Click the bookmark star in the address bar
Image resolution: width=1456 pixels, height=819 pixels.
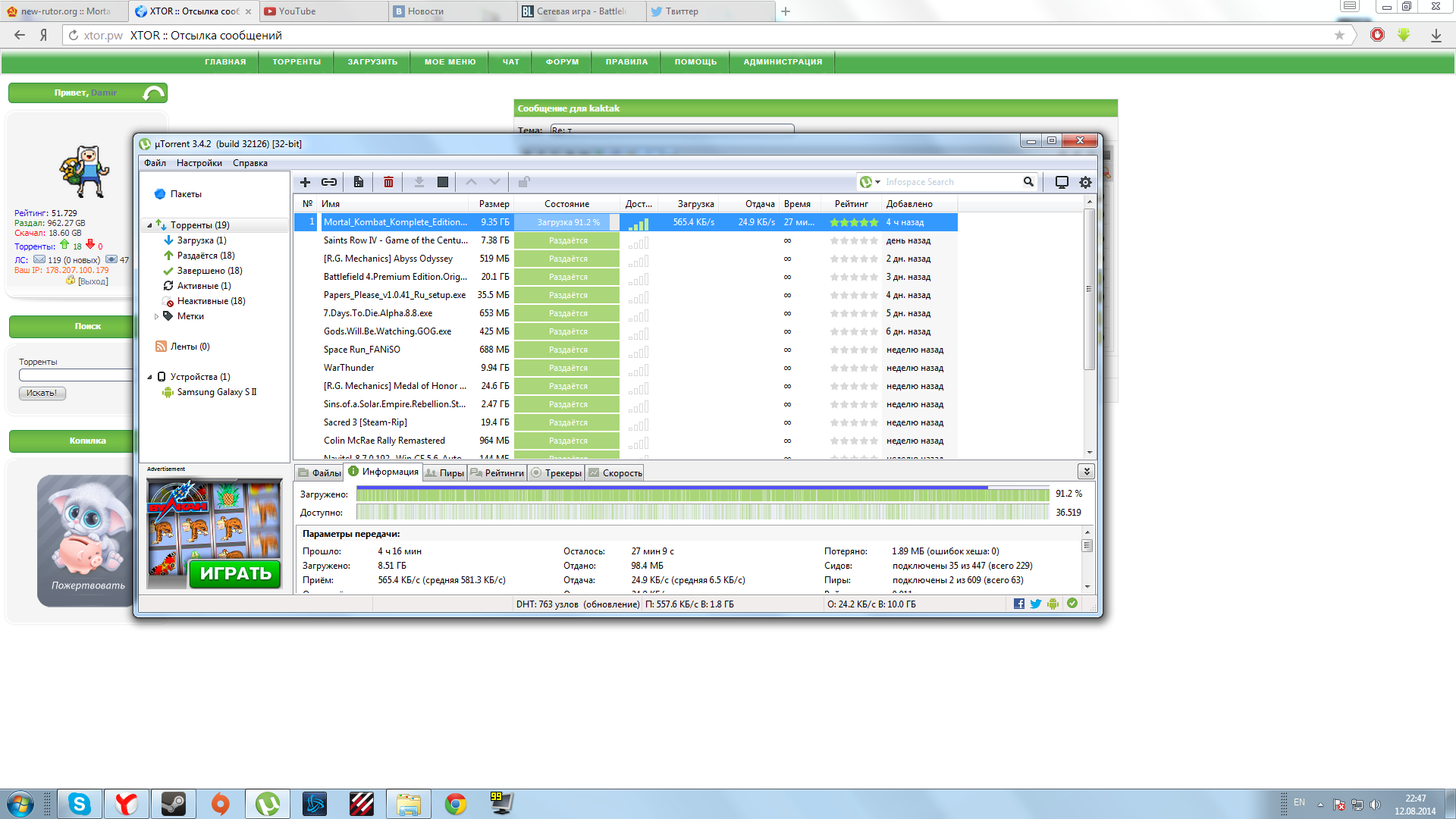point(1339,35)
